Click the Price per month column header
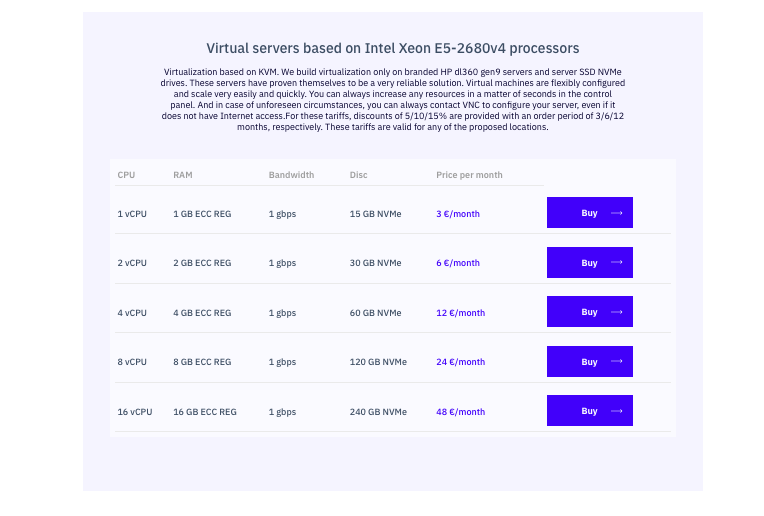 click(469, 175)
